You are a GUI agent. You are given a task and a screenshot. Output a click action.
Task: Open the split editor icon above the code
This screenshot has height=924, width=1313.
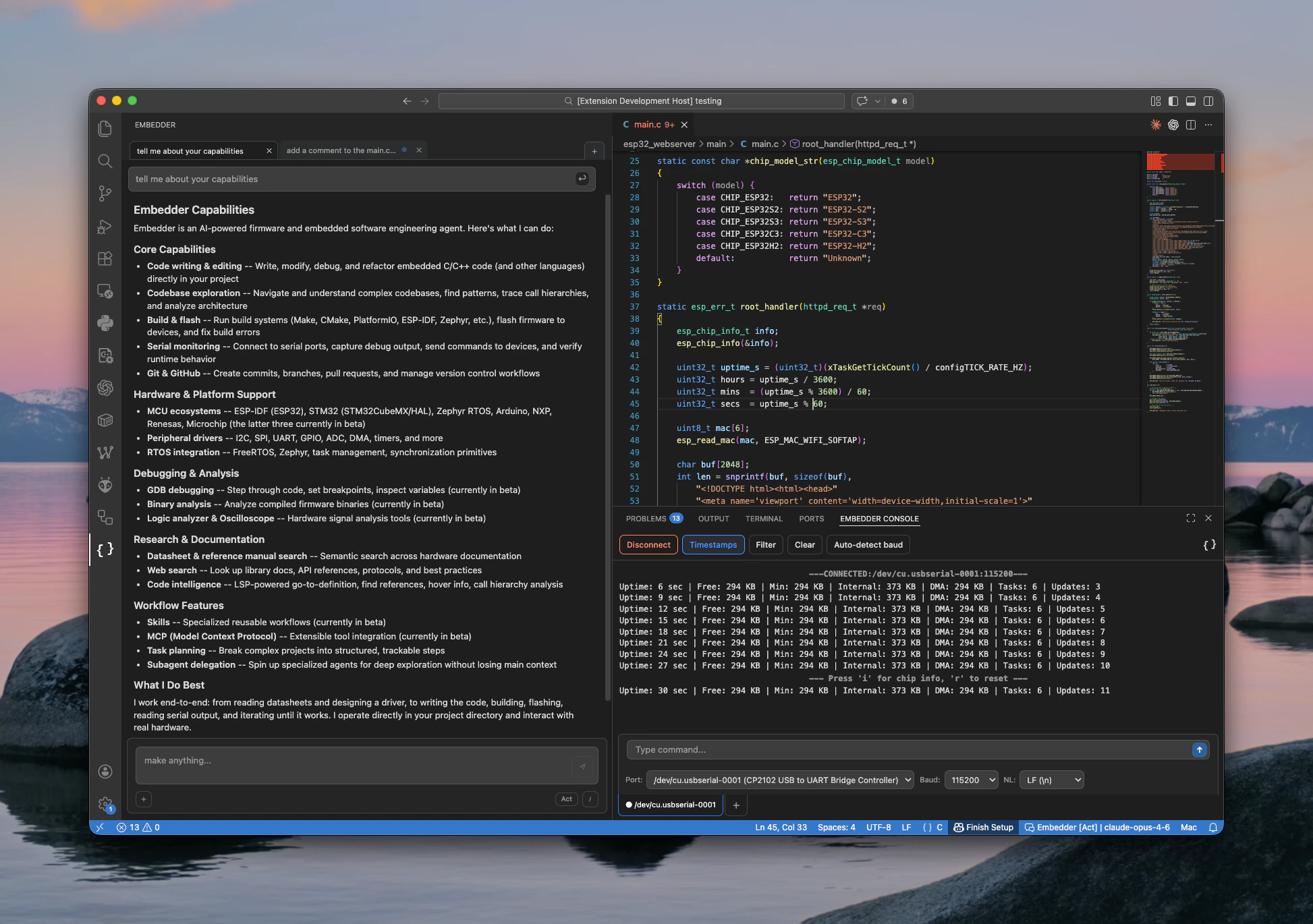(x=1192, y=125)
